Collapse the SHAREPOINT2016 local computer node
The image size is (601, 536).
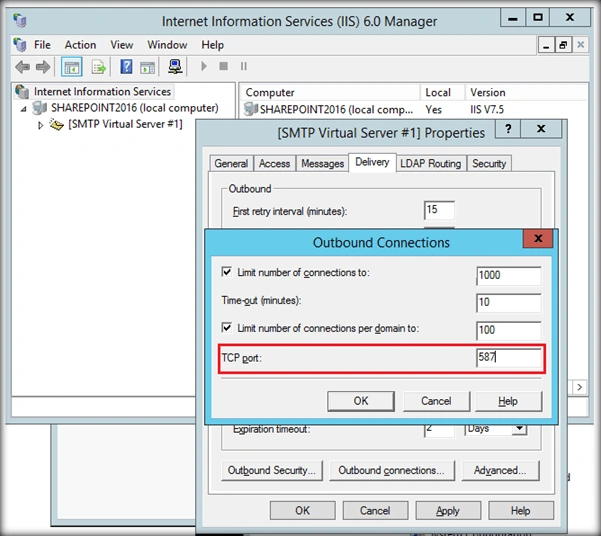(x=24, y=109)
